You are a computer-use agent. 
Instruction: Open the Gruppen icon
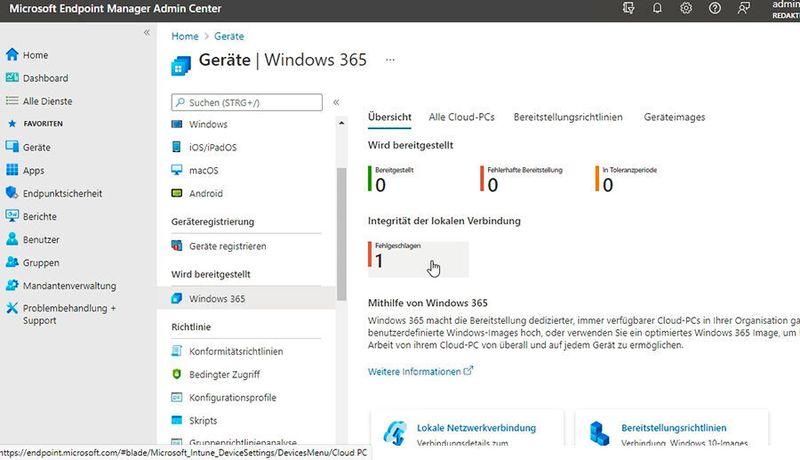point(12,262)
